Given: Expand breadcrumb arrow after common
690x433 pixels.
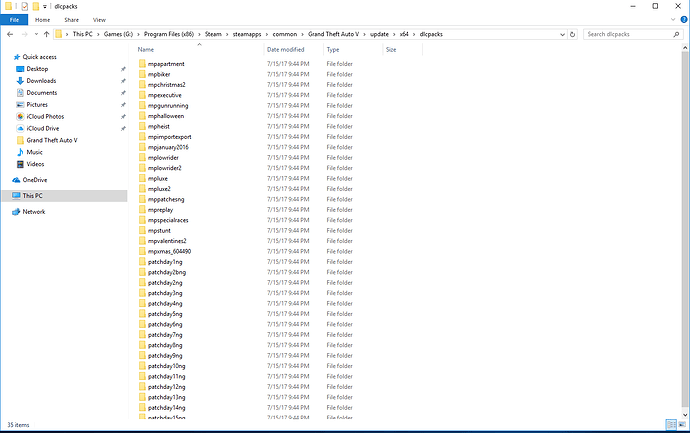Looking at the screenshot, I should [x=303, y=34].
